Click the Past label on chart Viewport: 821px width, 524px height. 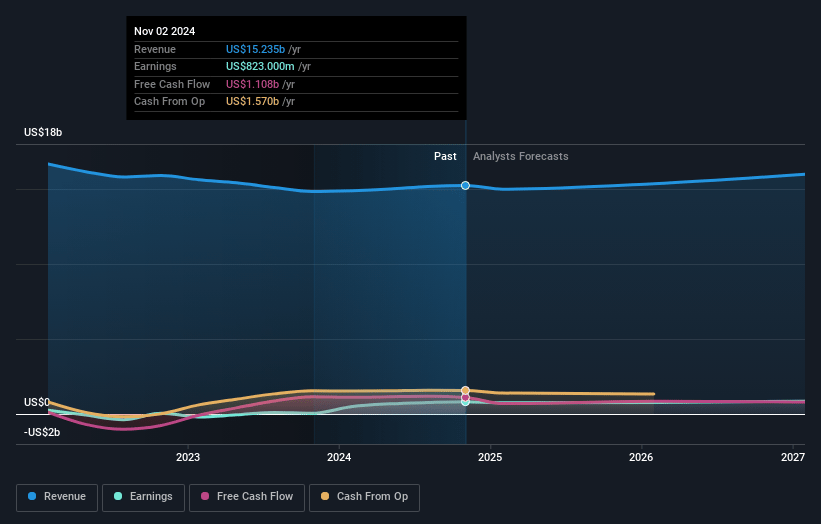(445, 156)
